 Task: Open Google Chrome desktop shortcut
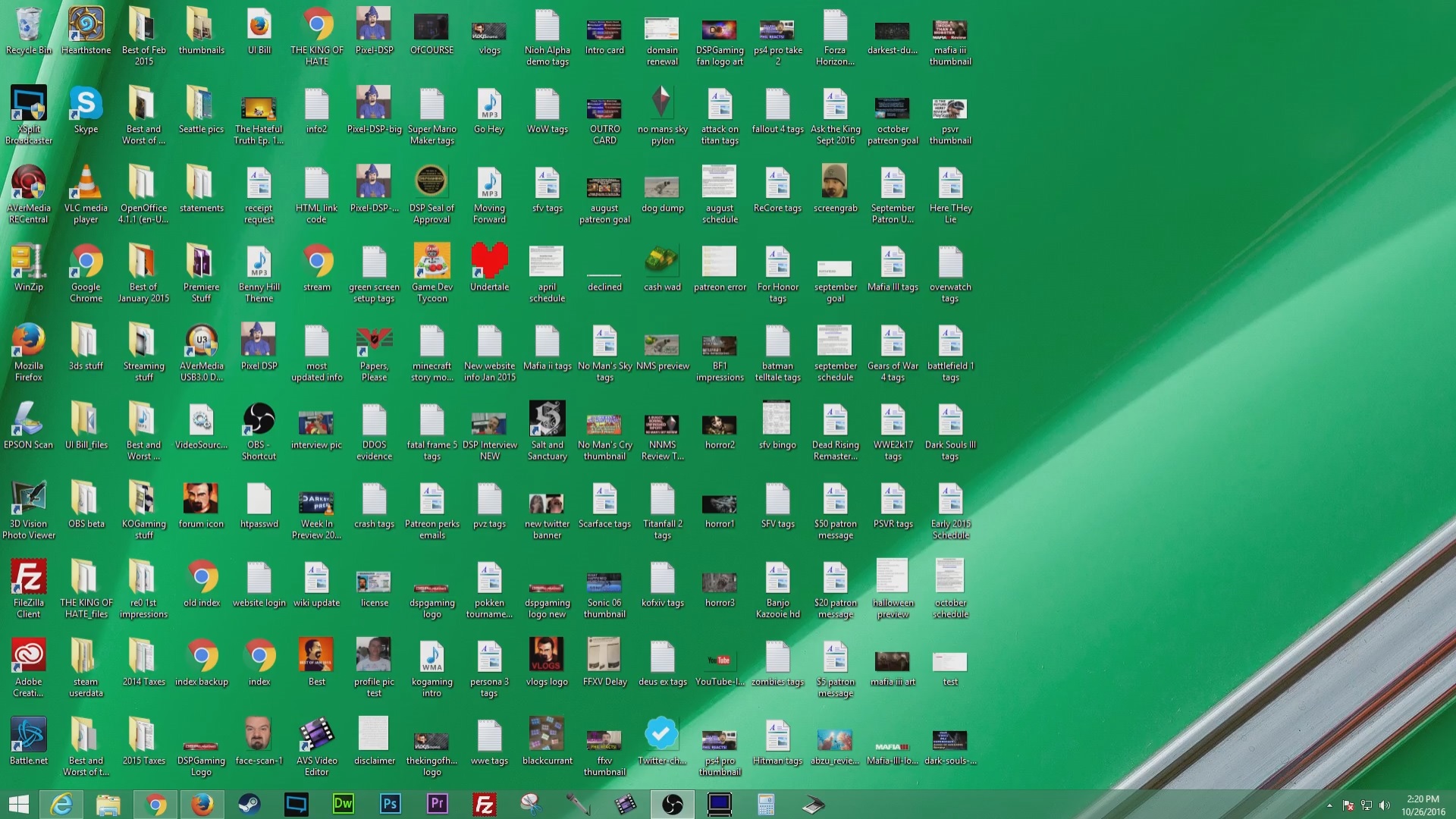tap(86, 273)
